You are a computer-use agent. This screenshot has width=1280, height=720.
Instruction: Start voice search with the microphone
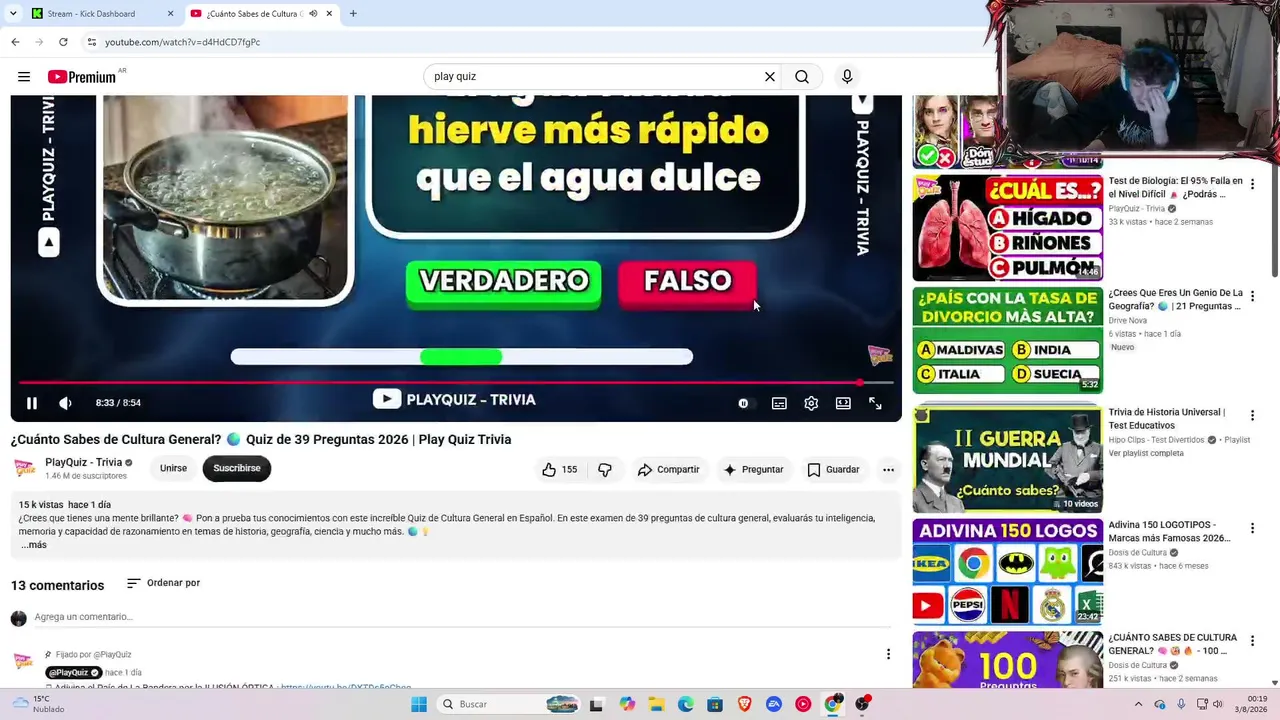pyautogui.click(x=847, y=77)
